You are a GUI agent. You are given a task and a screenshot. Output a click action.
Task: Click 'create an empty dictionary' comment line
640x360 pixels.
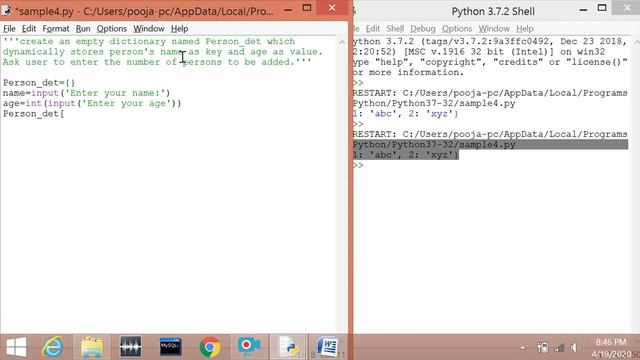pyautogui.click(x=149, y=41)
